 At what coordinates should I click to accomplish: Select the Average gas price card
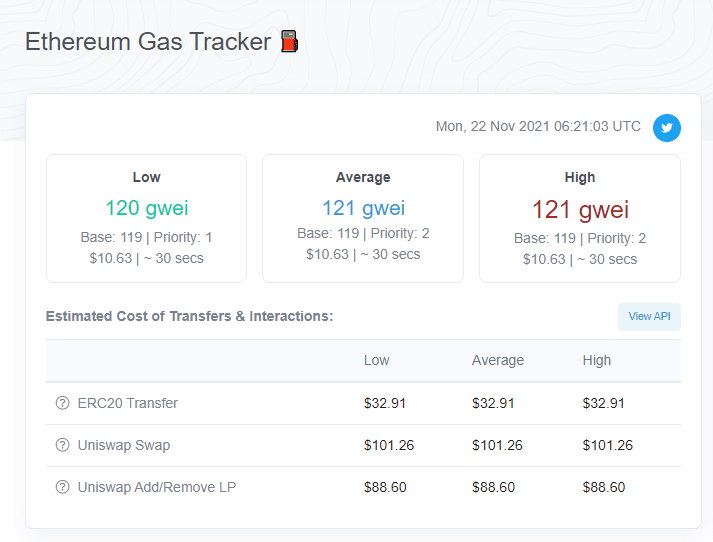tap(363, 218)
